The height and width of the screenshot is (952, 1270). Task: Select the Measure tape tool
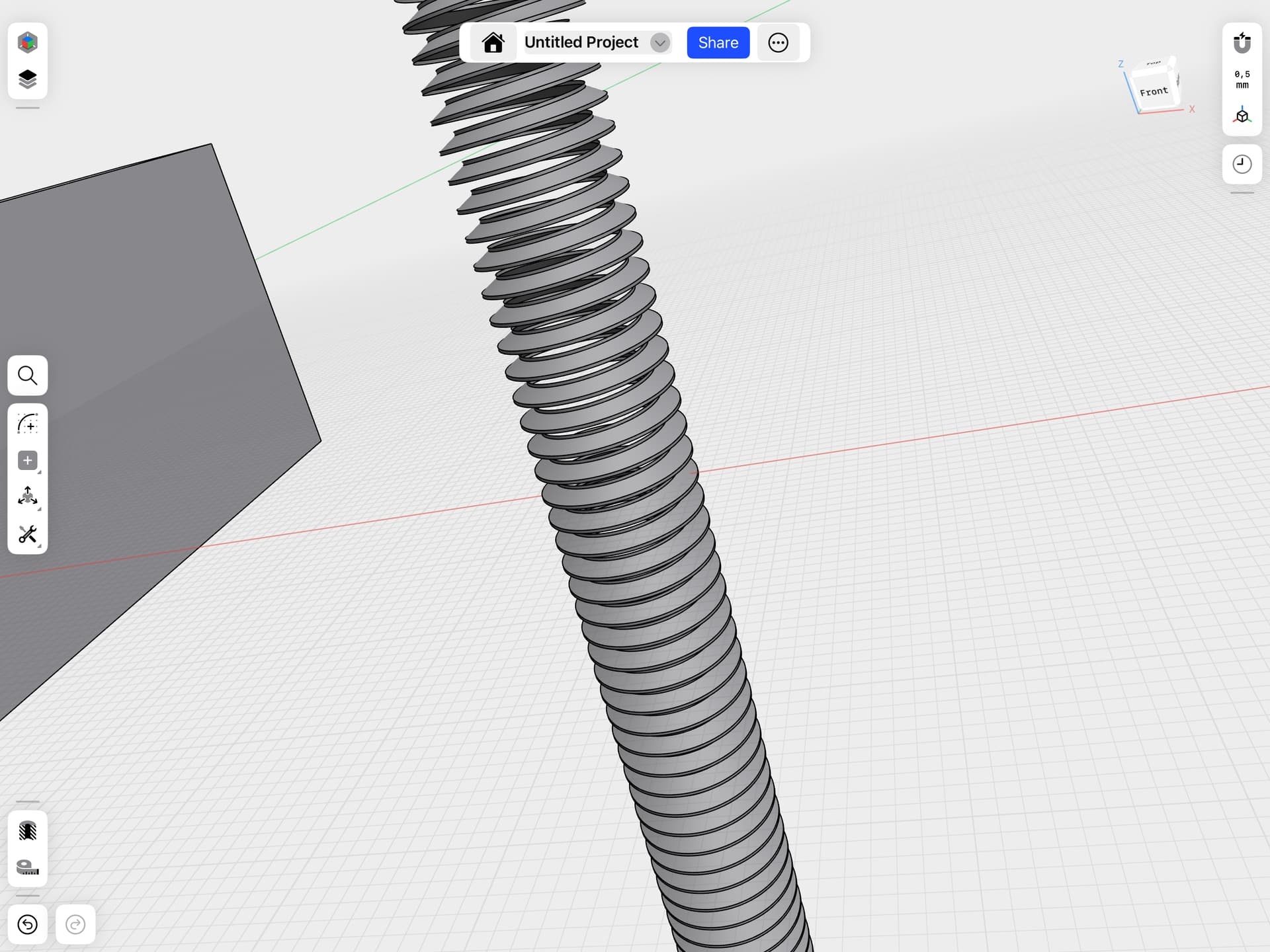(27, 867)
